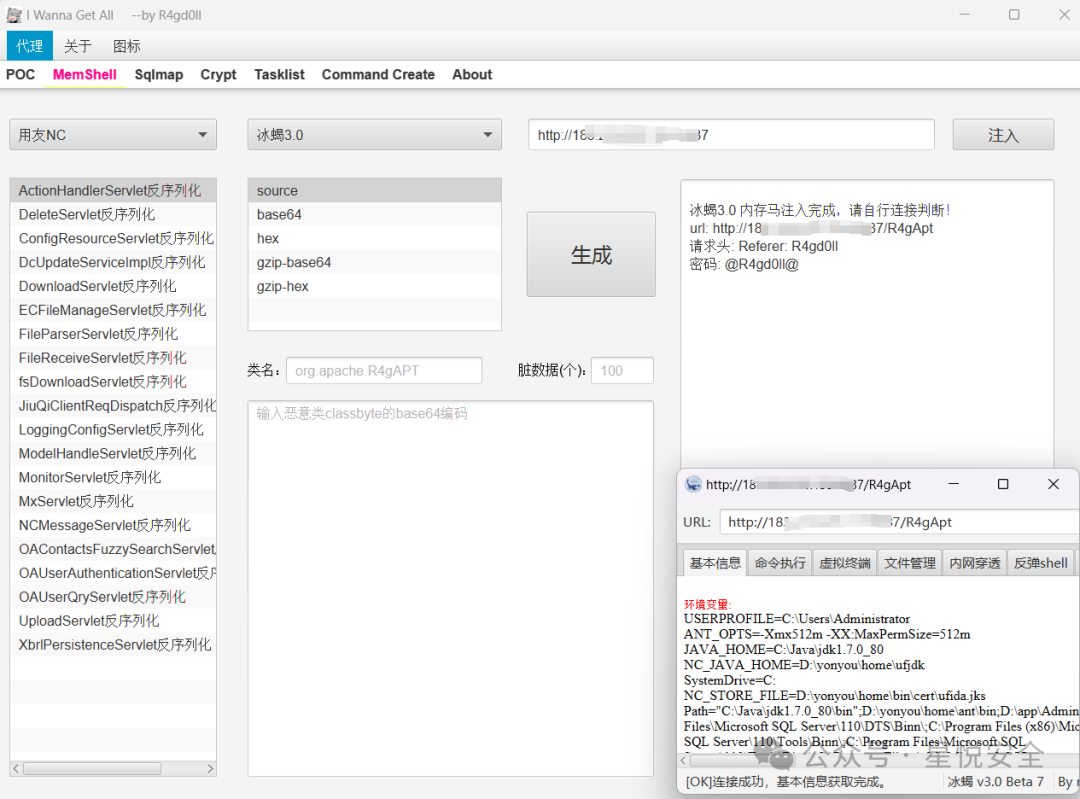Screen dimensions: 1080x799
Task: Click right arrow of servlet list scrollbar
Action: click(210, 769)
